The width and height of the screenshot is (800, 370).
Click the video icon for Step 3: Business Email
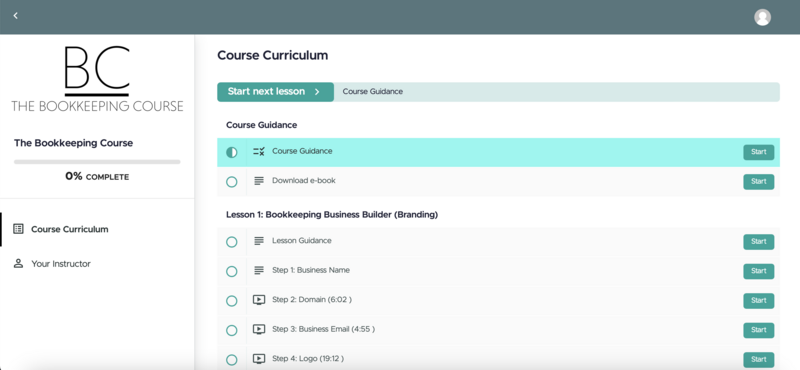coord(259,330)
